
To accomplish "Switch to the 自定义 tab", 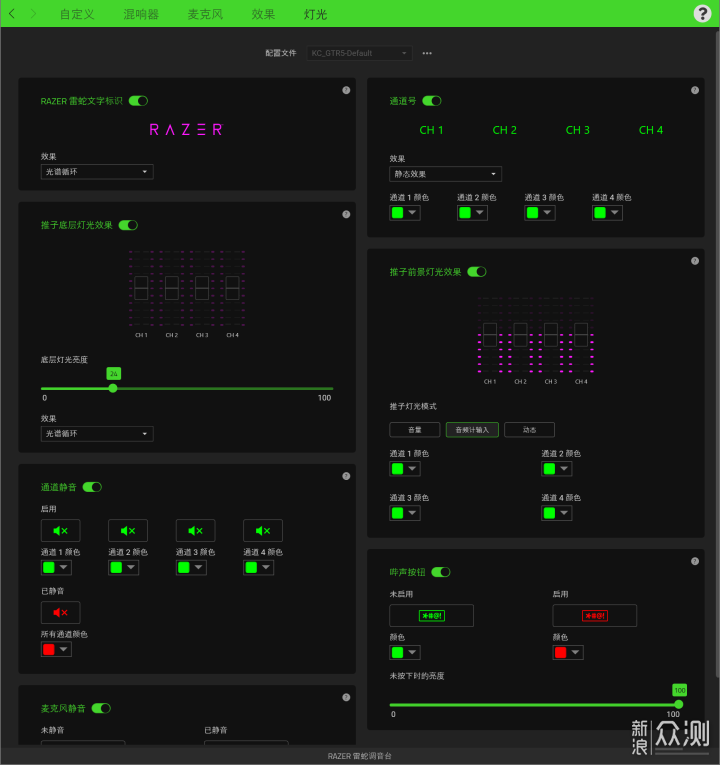I will coord(77,14).
